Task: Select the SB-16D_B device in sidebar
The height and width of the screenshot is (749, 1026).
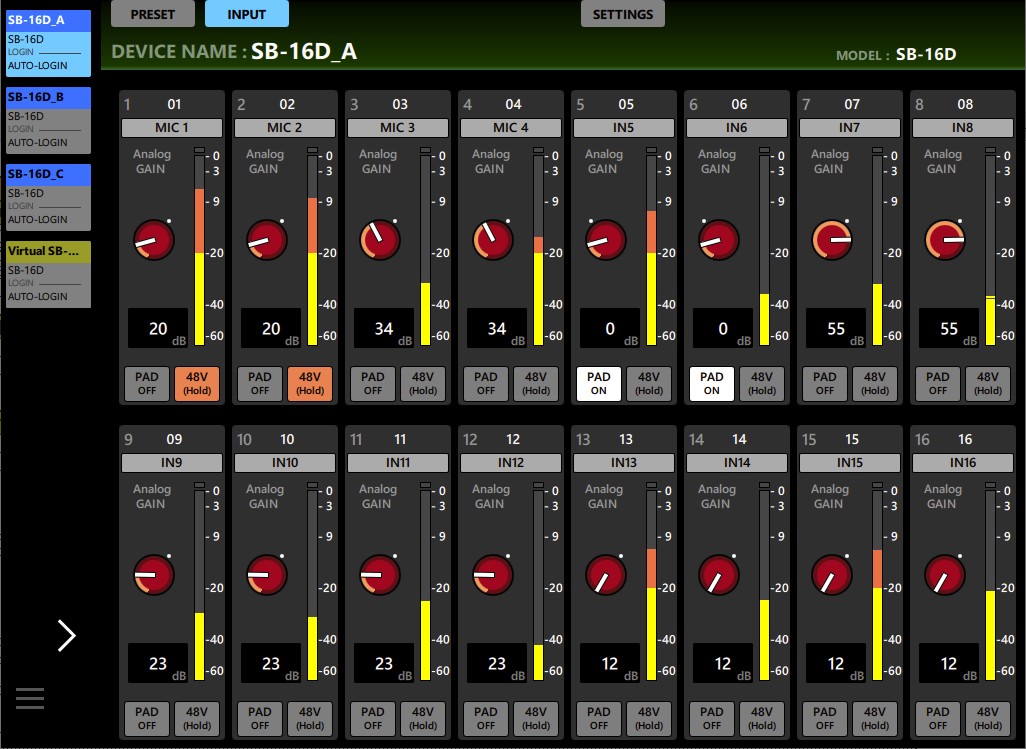Action: [48, 118]
